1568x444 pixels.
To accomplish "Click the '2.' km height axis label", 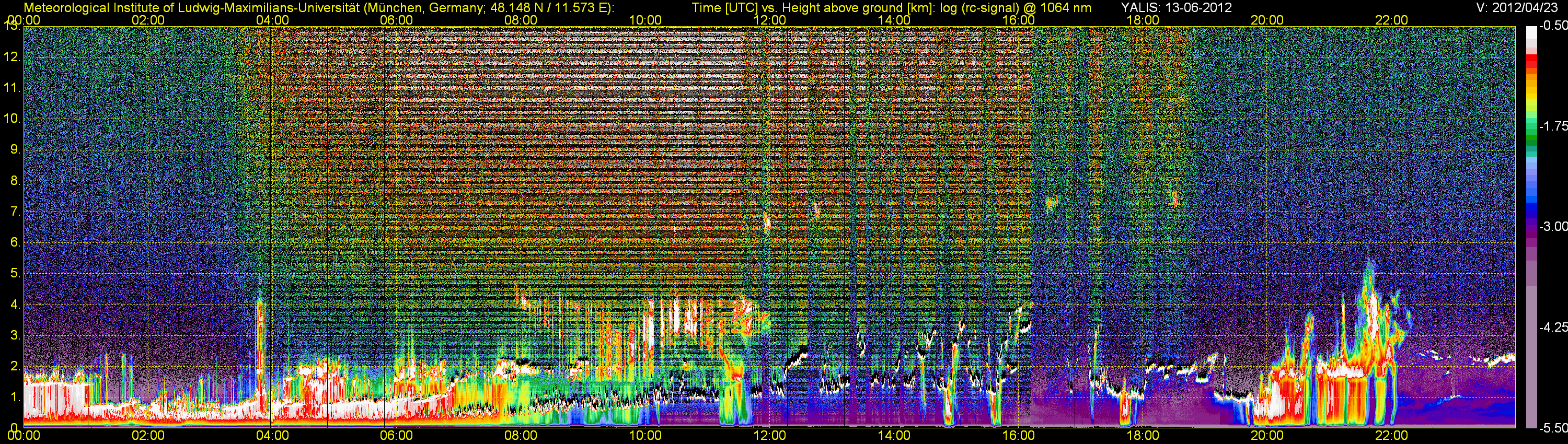I will tap(15, 366).
